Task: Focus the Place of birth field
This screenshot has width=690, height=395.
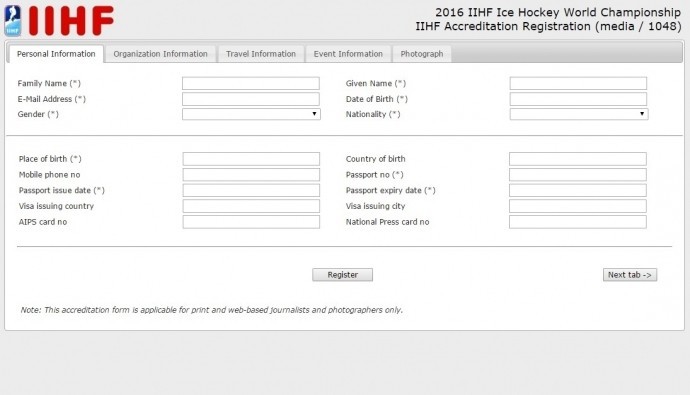Action: (x=251, y=159)
